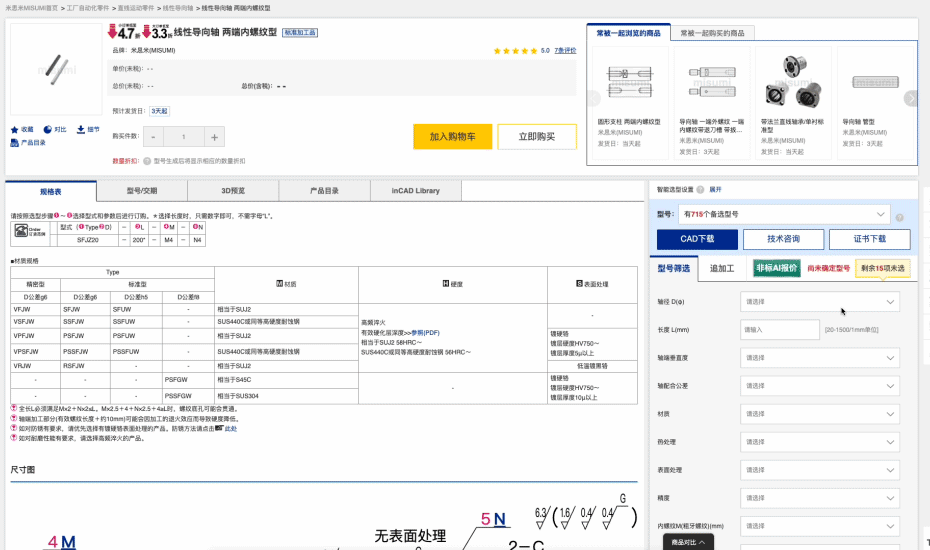Open the 型号 candidate models dropdown
The image size is (930, 550).
783,214
